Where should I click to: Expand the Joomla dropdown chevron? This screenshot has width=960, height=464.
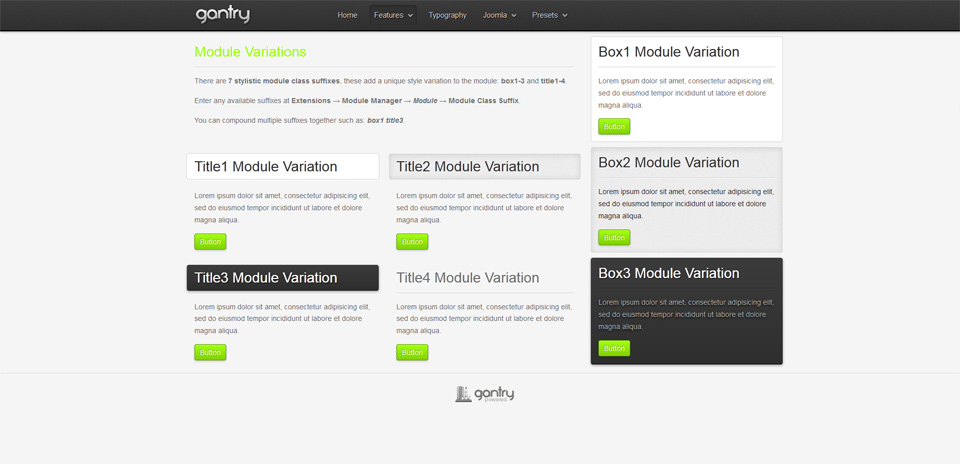[x=514, y=16]
